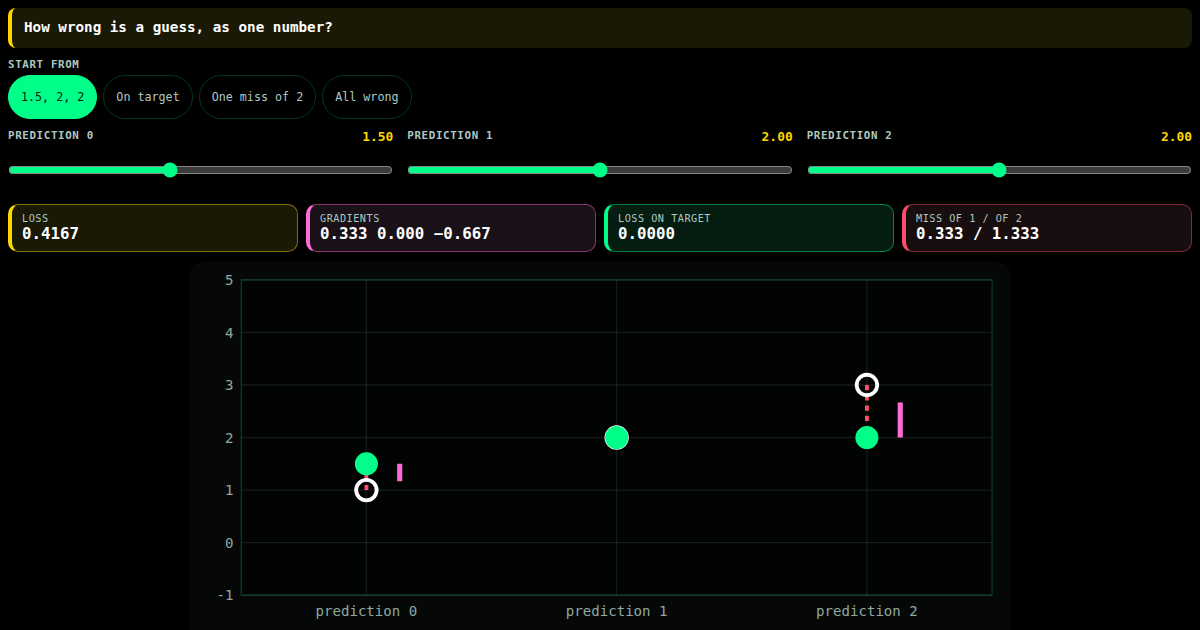Click the Prediction 2 value 2.00
This screenshot has width=1200, height=630.
click(1176, 137)
